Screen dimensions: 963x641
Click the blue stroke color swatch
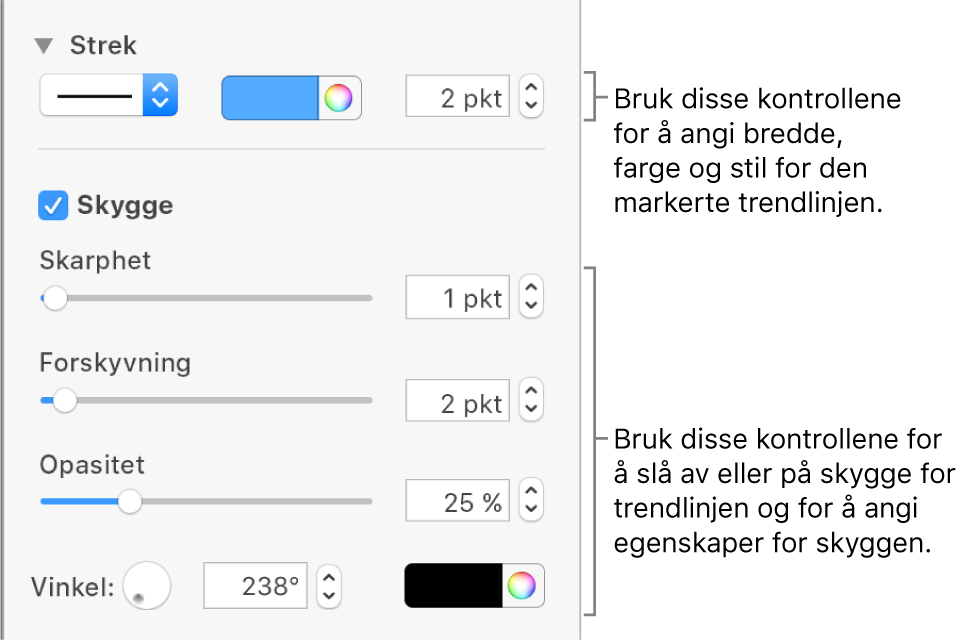click(x=270, y=98)
